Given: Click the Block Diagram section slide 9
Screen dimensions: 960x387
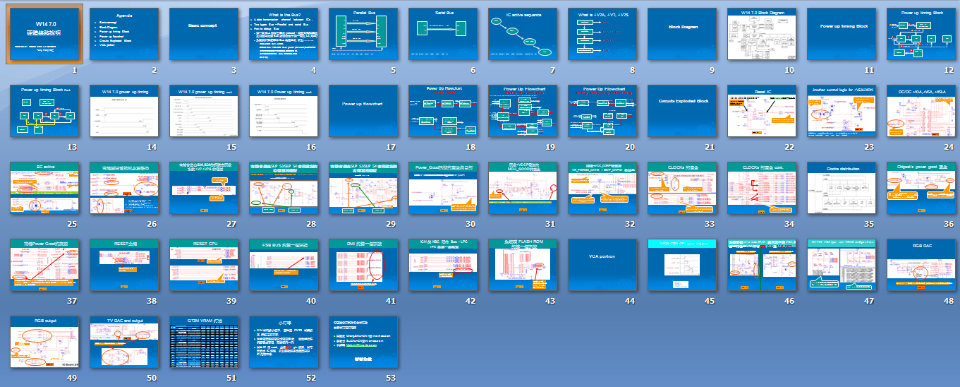Looking at the screenshot, I should tap(682, 34).
